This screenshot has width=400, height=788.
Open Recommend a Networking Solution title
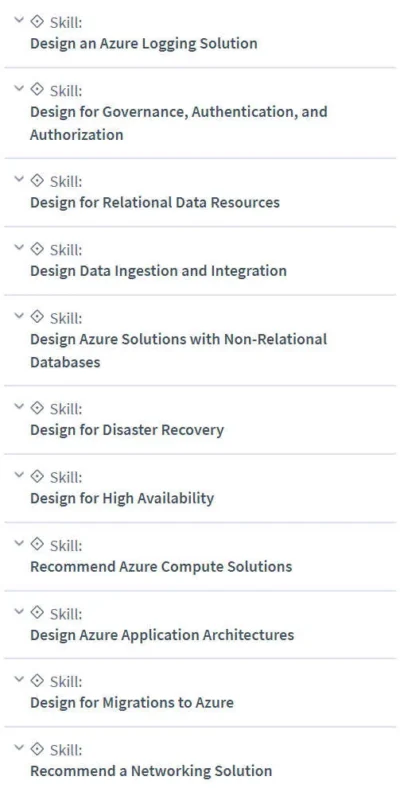[151, 771]
